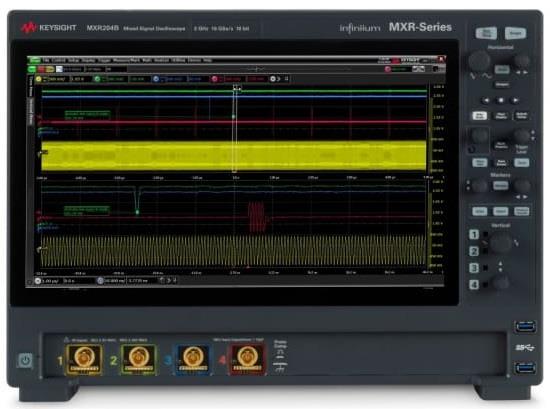Click the Trigger Level knob

(x=522, y=136)
